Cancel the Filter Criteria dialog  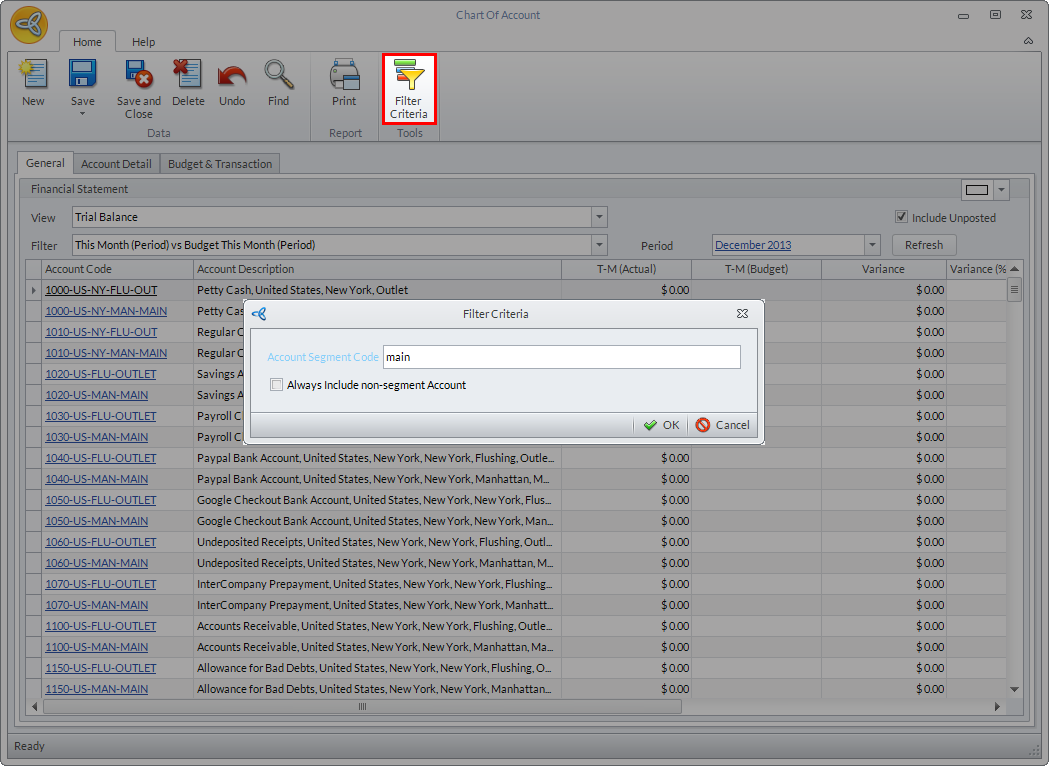723,425
